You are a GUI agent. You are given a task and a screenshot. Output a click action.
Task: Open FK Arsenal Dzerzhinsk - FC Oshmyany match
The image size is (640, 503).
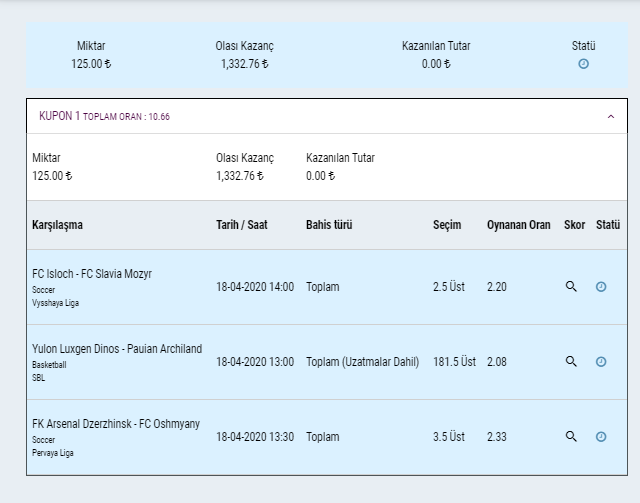point(115,424)
